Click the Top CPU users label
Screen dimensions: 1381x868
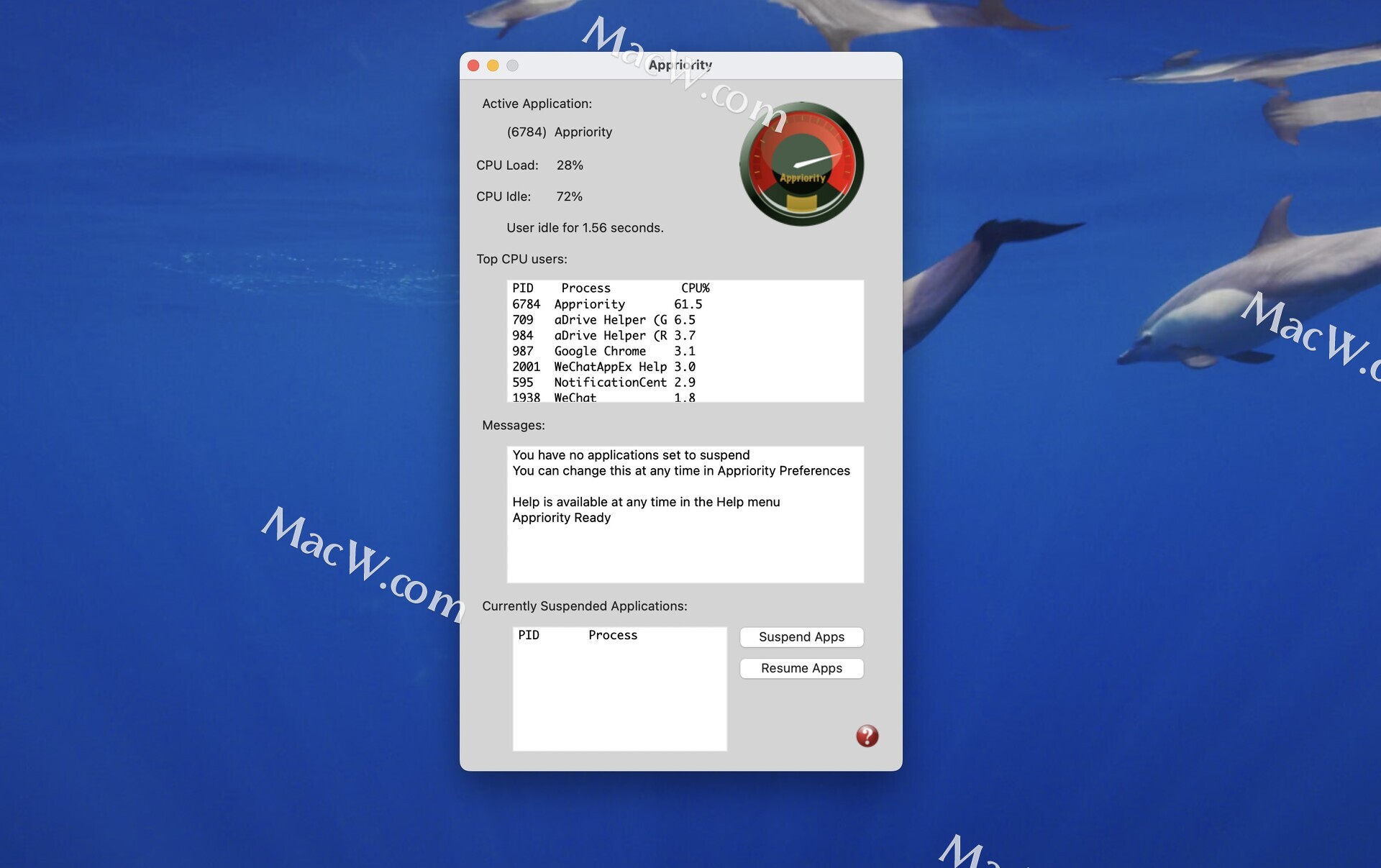point(521,260)
